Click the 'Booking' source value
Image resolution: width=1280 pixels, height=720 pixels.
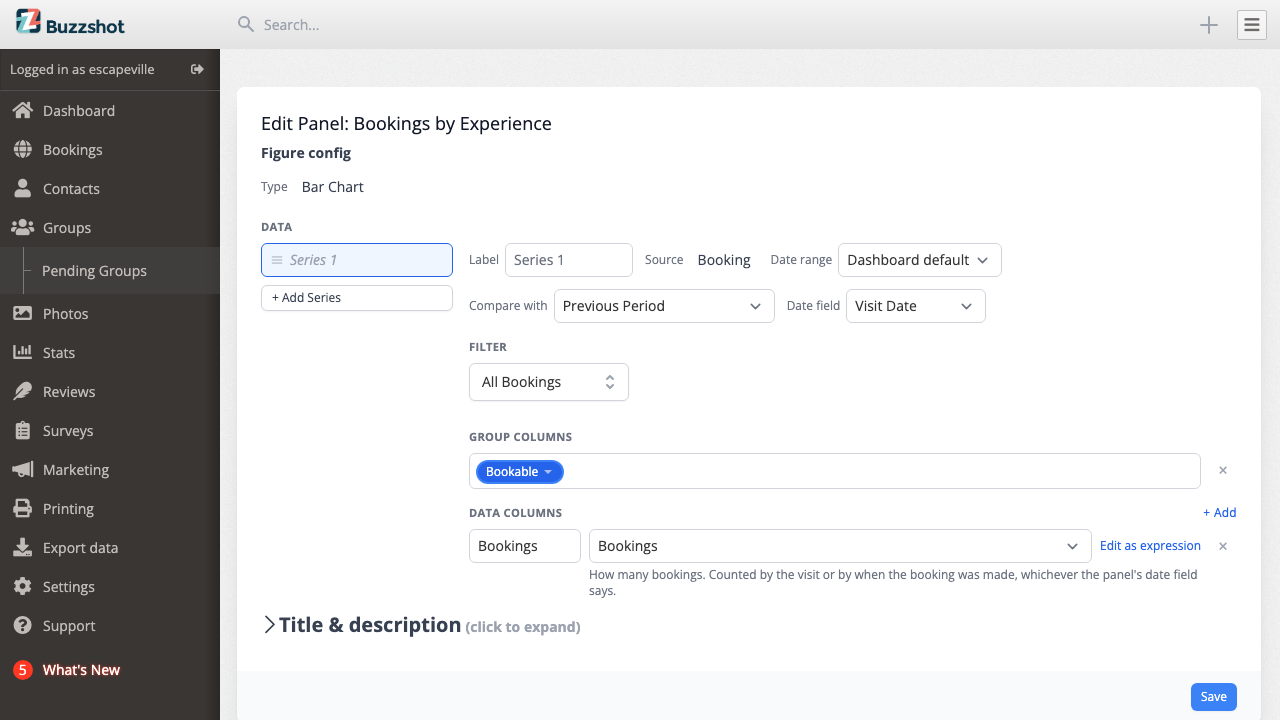[x=724, y=260]
